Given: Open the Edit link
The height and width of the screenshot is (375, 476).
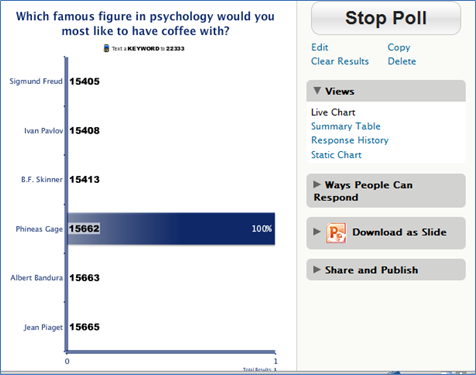Looking at the screenshot, I should pyautogui.click(x=320, y=47).
